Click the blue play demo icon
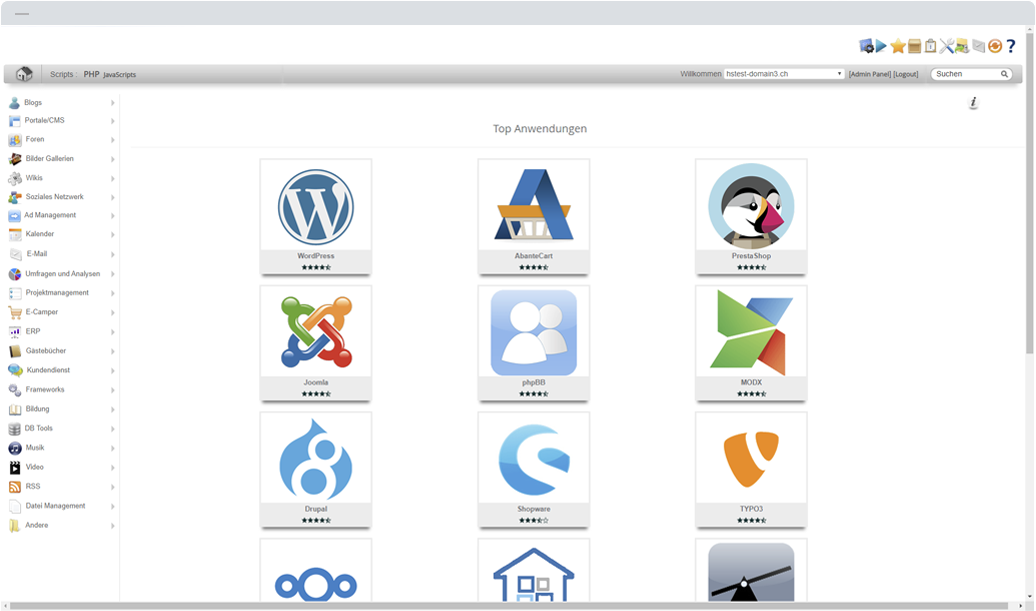 [x=881, y=46]
